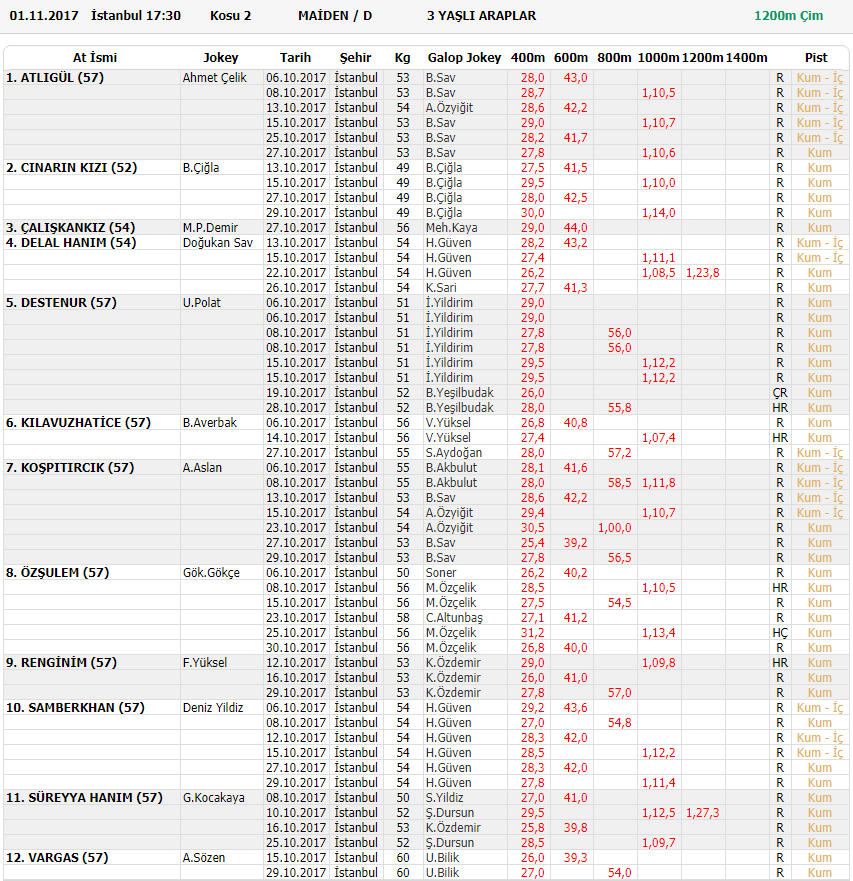Screen dimensions: 853x881
Task: Select the 1000m column header
Action: coord(659,57)
